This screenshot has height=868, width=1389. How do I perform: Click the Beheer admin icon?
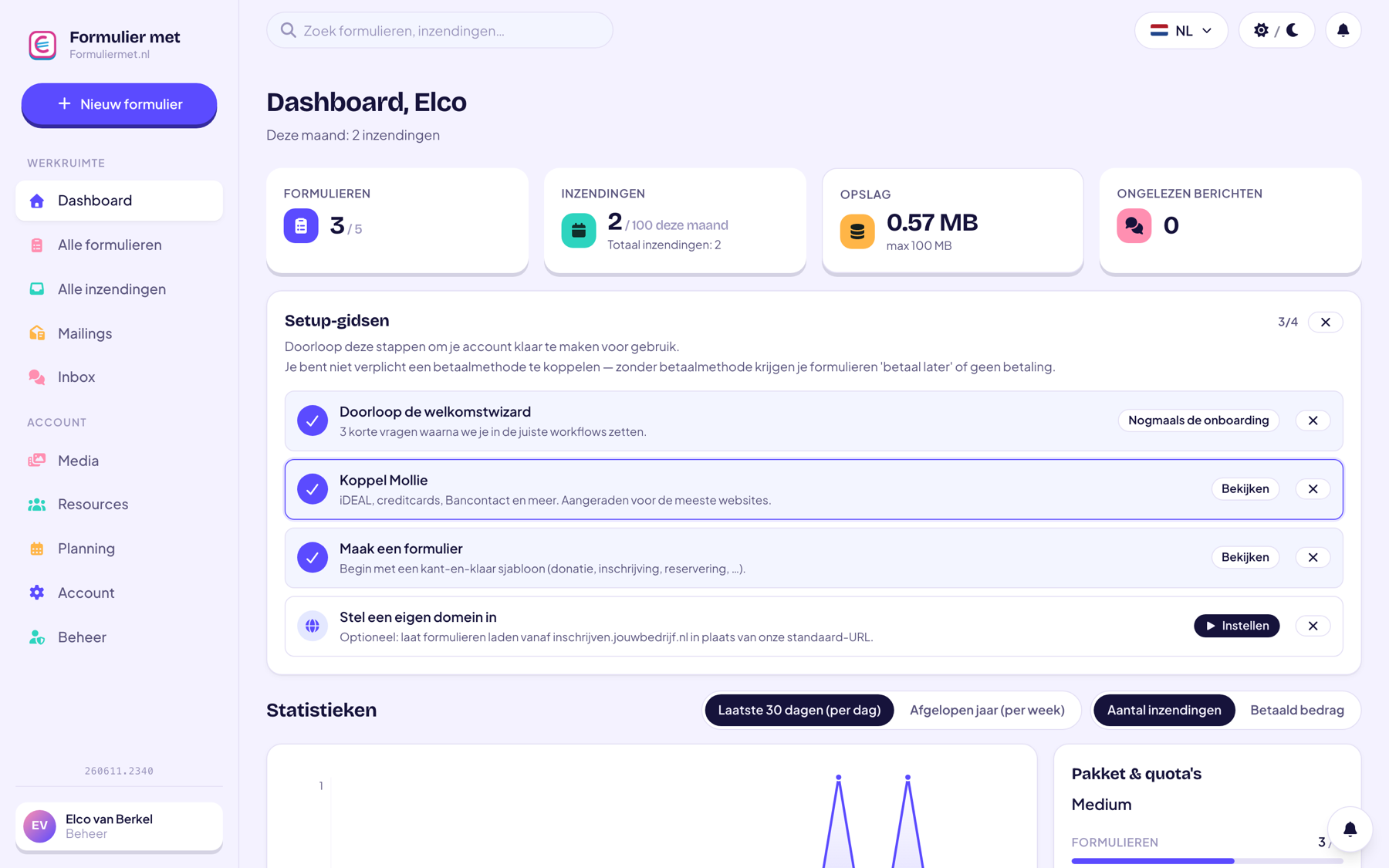point(36,637)
